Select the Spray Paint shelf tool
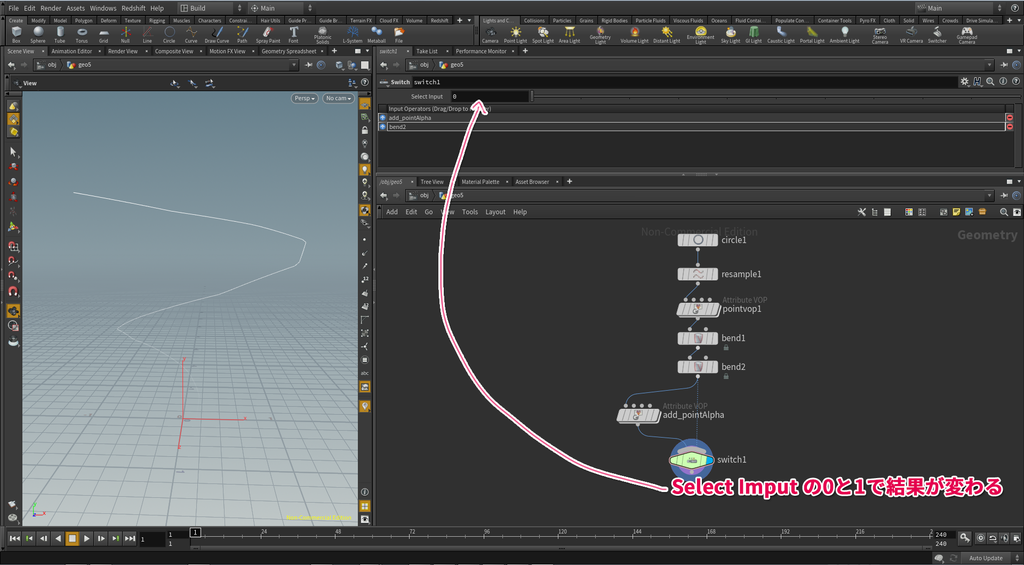This screenshot has width=1024, height=565. click(268, 35)
